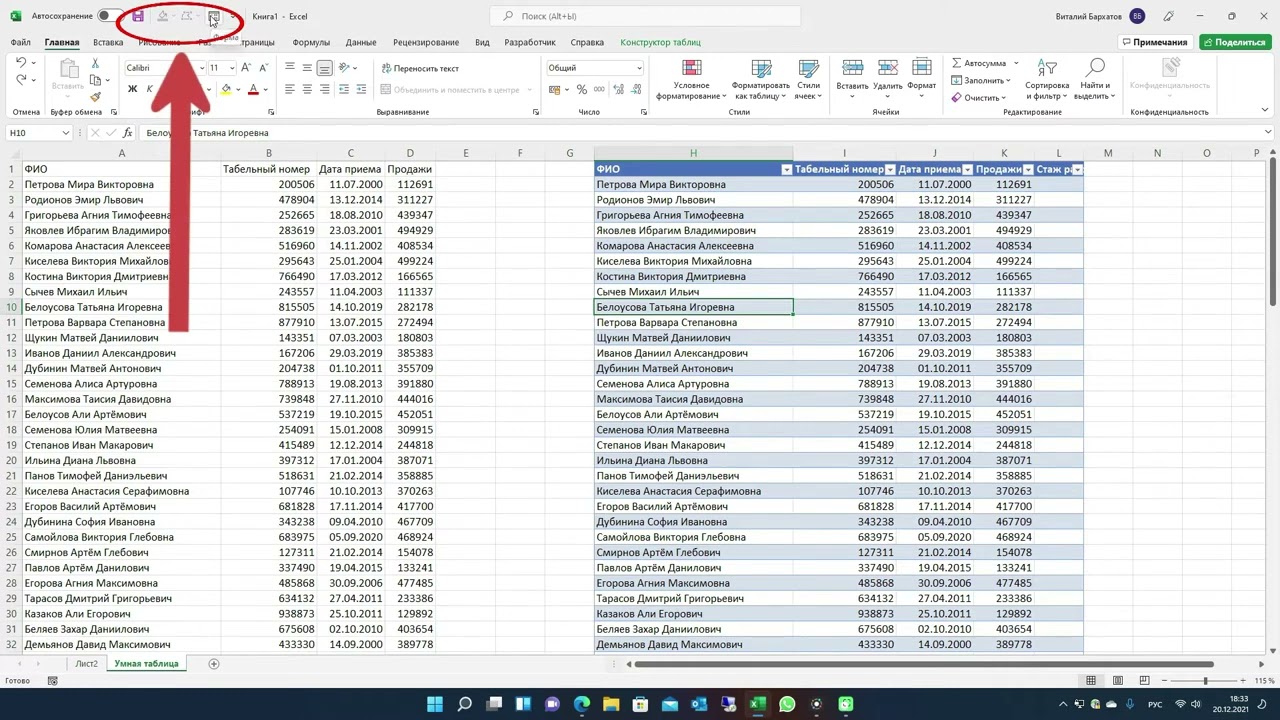The image size is (1280, 720).
Task: Open Условное форматирование menu
Action: point(691,79)
